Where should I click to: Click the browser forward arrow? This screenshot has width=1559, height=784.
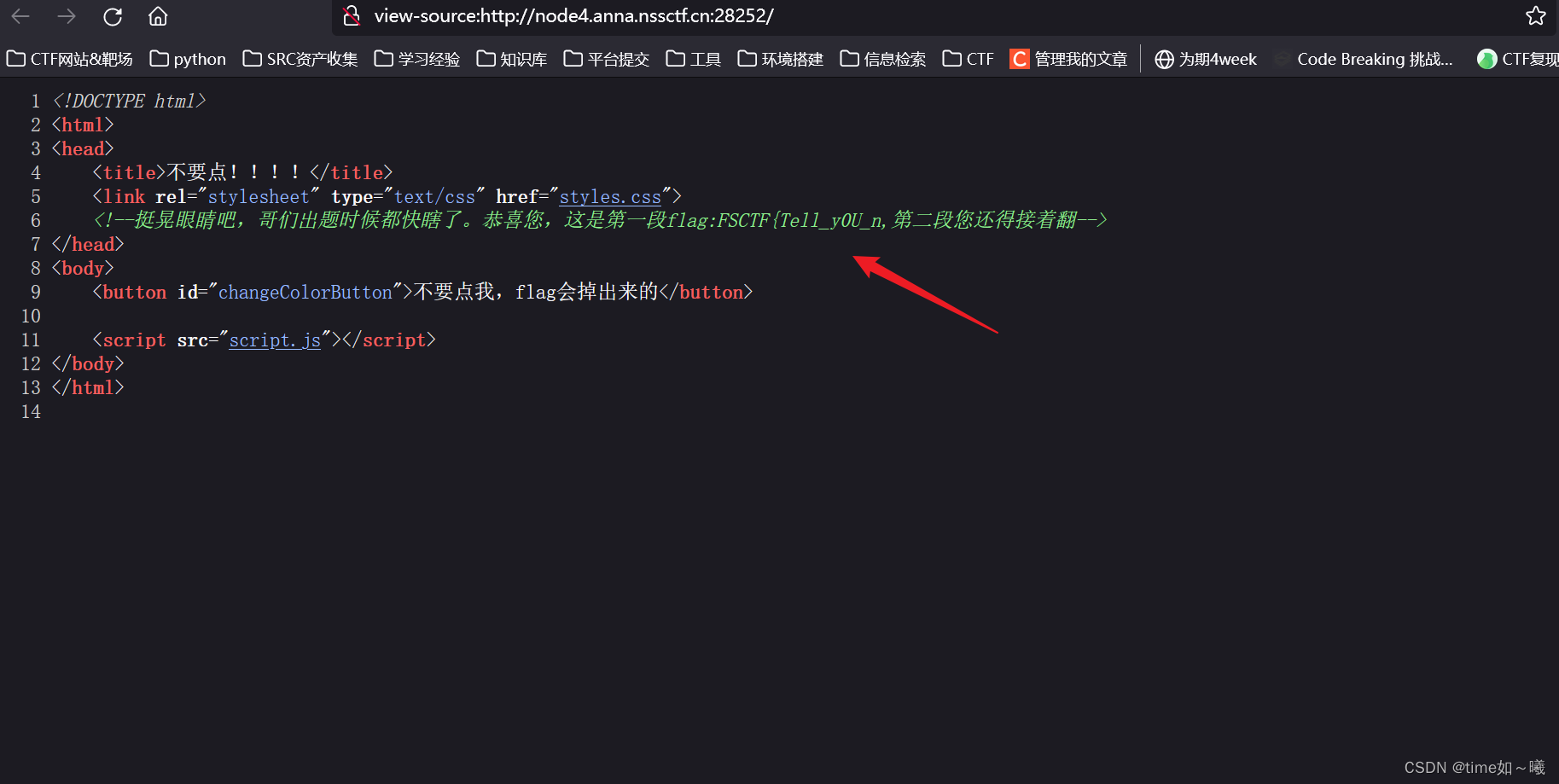click(67, 16)
